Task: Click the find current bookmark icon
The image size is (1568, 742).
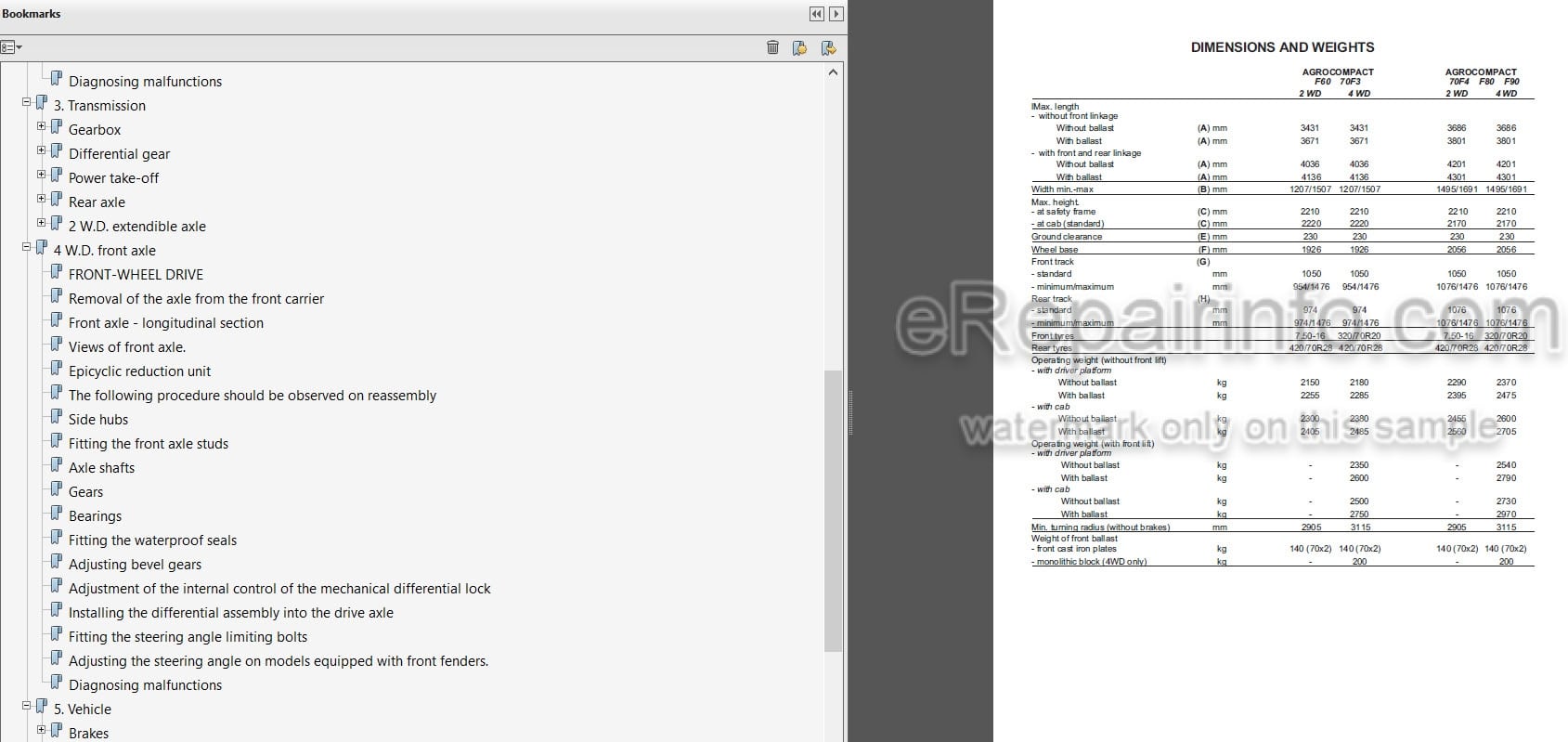Action: [x=828, y=47]
